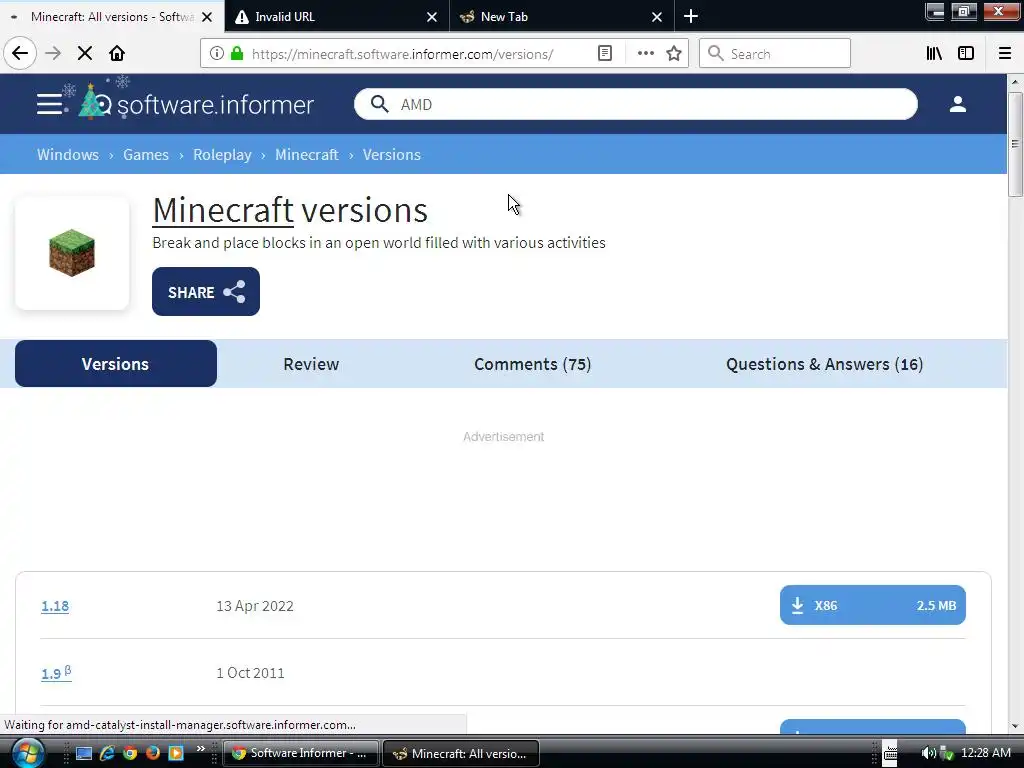The height and width of the screenshot is (768, 1024).
Task: Open version 1.9 beta link
Action: (56, 673)
